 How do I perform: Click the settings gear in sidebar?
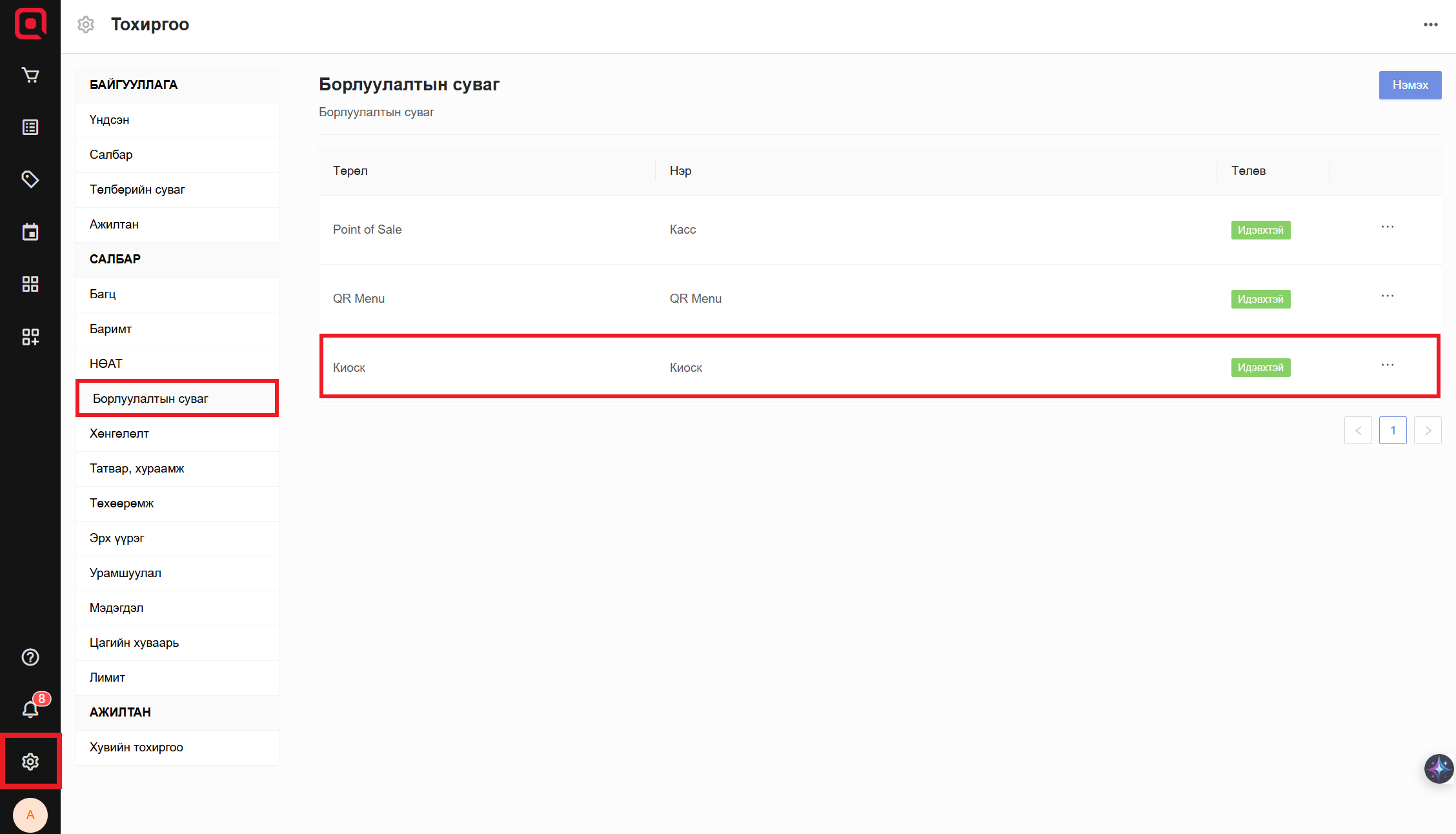(30, 762)
